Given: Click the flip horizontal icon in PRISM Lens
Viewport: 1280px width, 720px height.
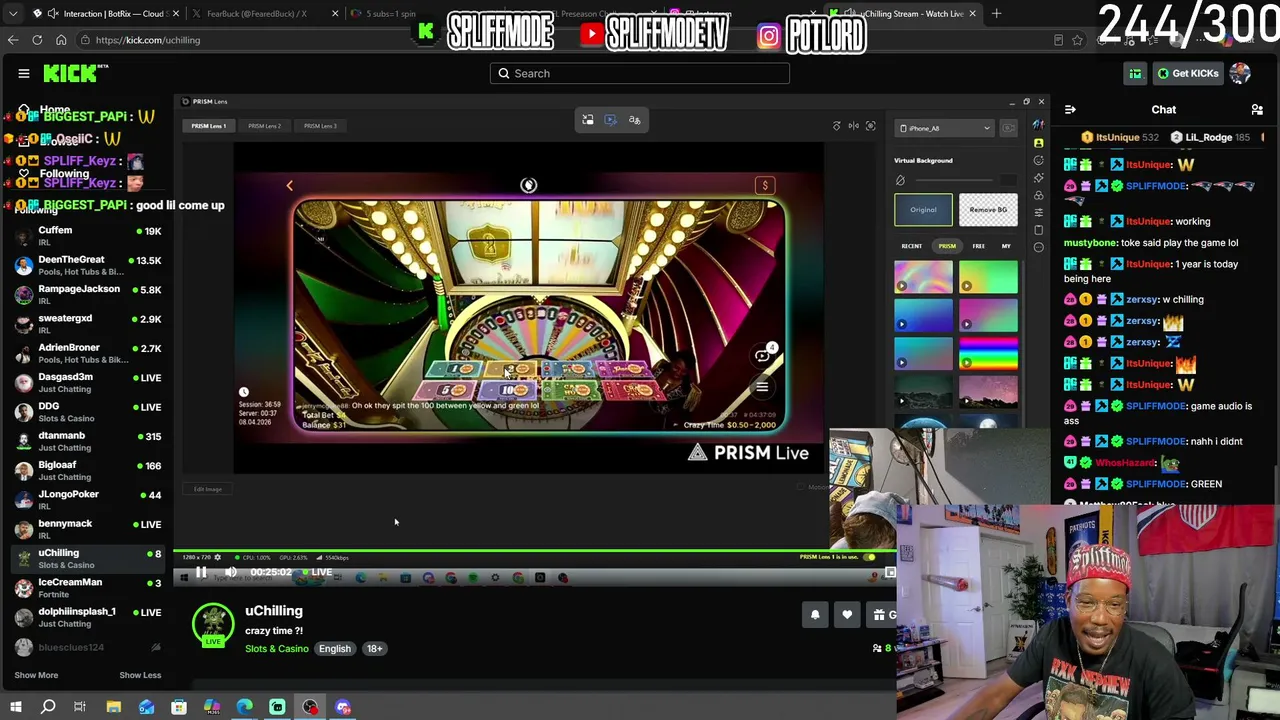Looking at the screenshot, I should [x=854, y=126].
